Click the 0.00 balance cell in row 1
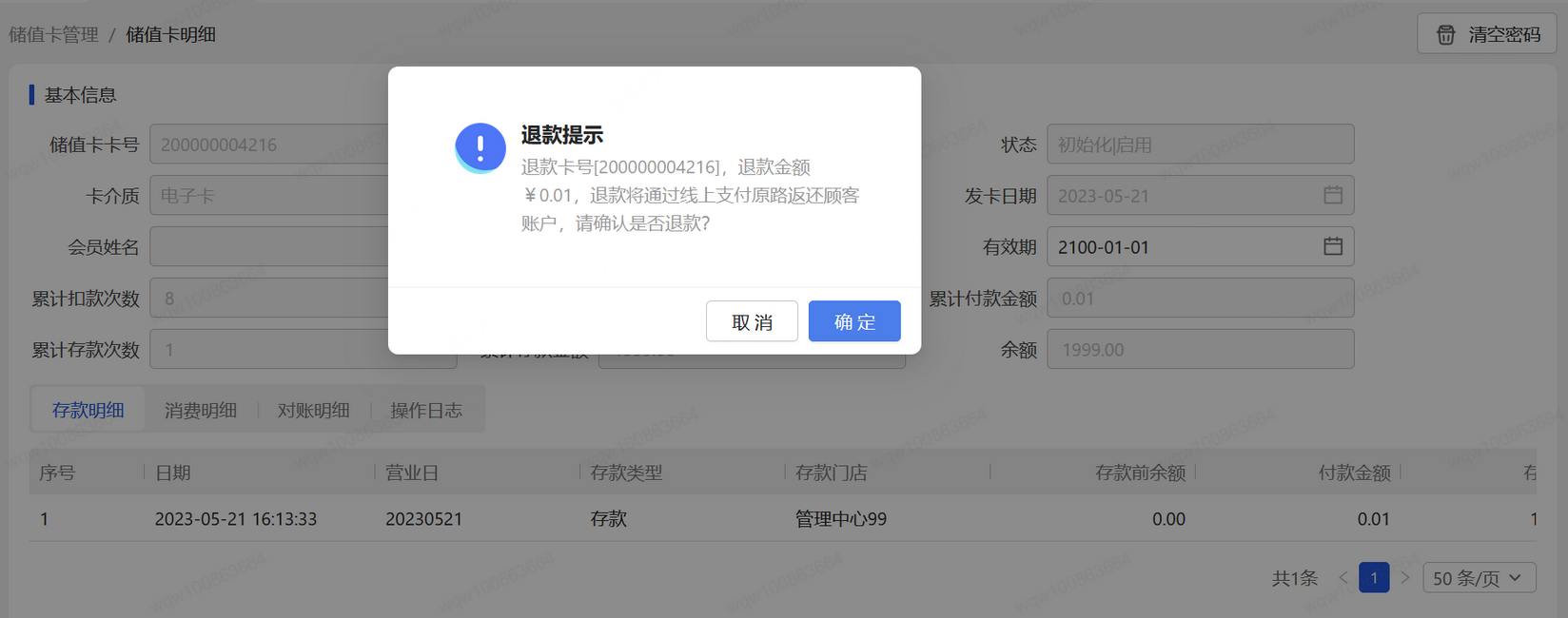 click(1168, 519)
